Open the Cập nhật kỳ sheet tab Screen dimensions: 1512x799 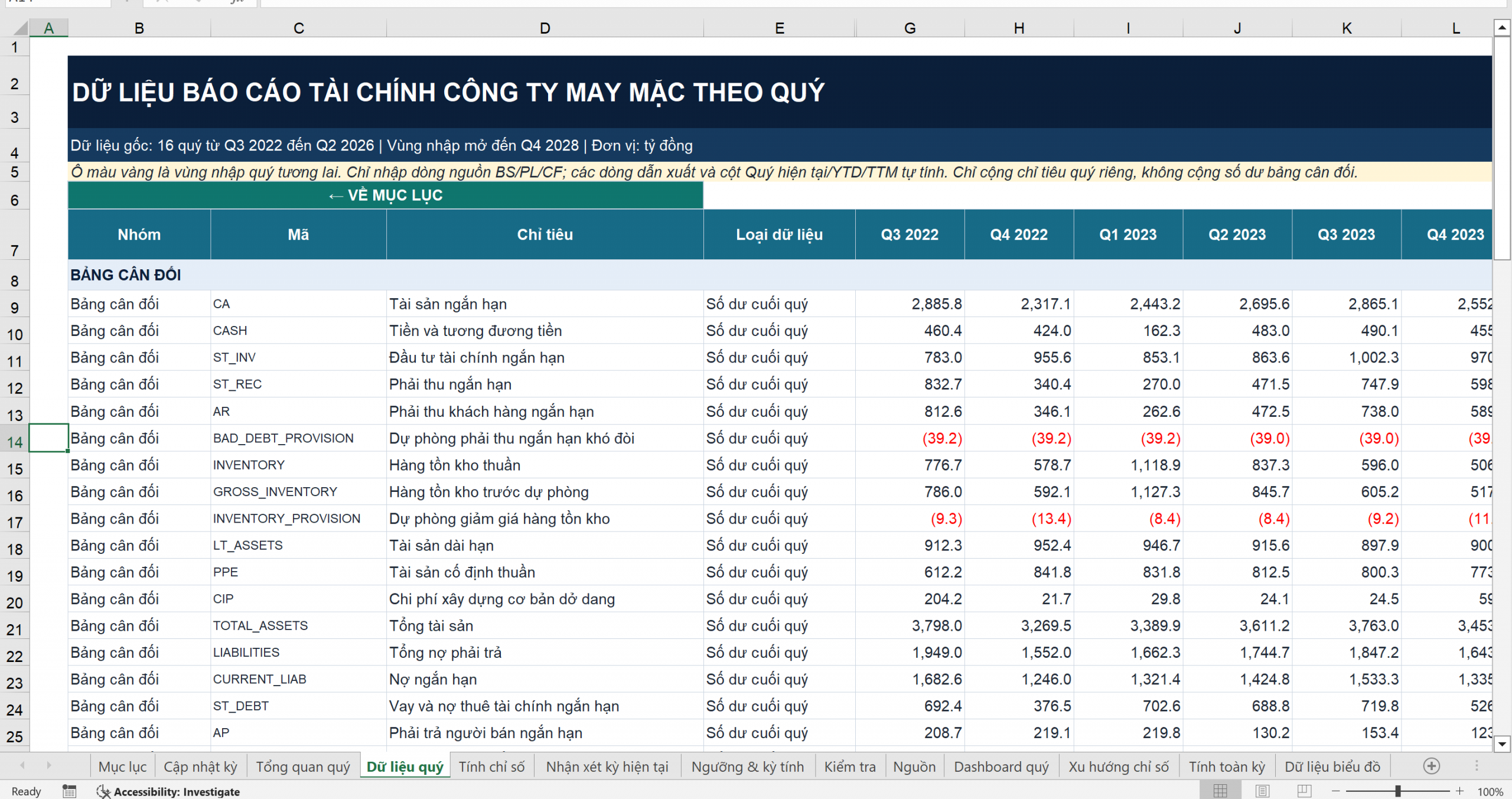point(200,767)
